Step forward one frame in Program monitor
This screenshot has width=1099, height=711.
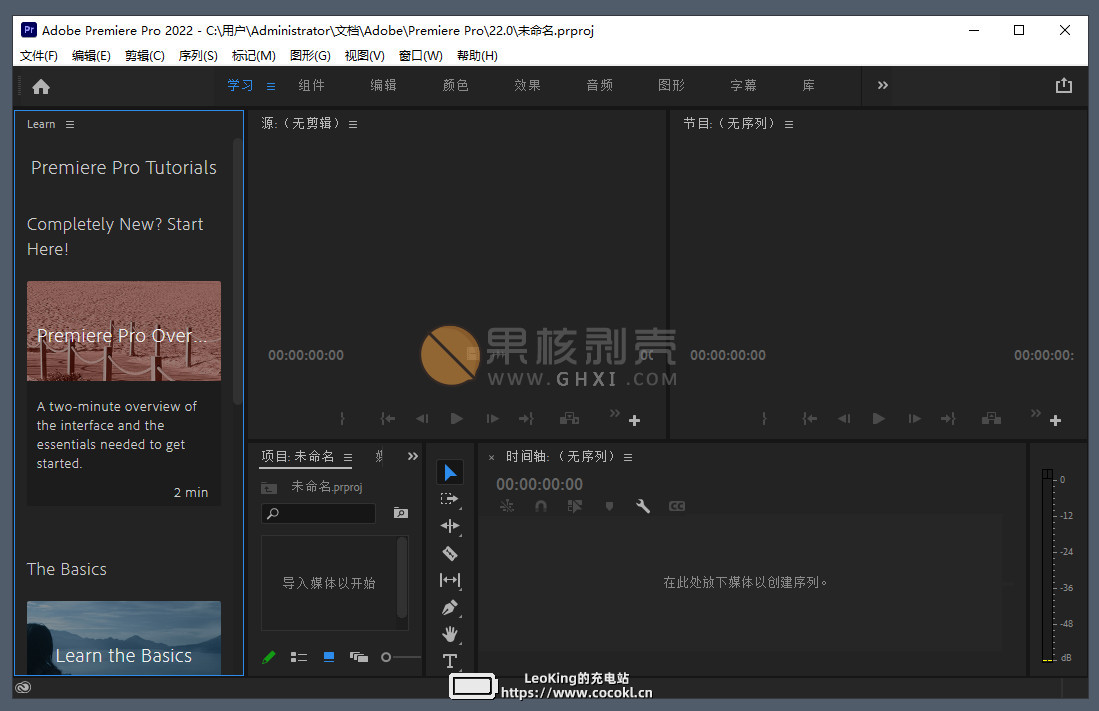pos(915,419)
